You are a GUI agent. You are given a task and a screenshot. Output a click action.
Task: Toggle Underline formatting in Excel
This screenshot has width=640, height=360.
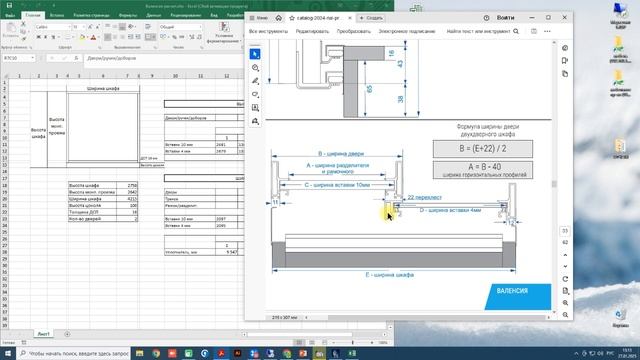coord(53,38)
